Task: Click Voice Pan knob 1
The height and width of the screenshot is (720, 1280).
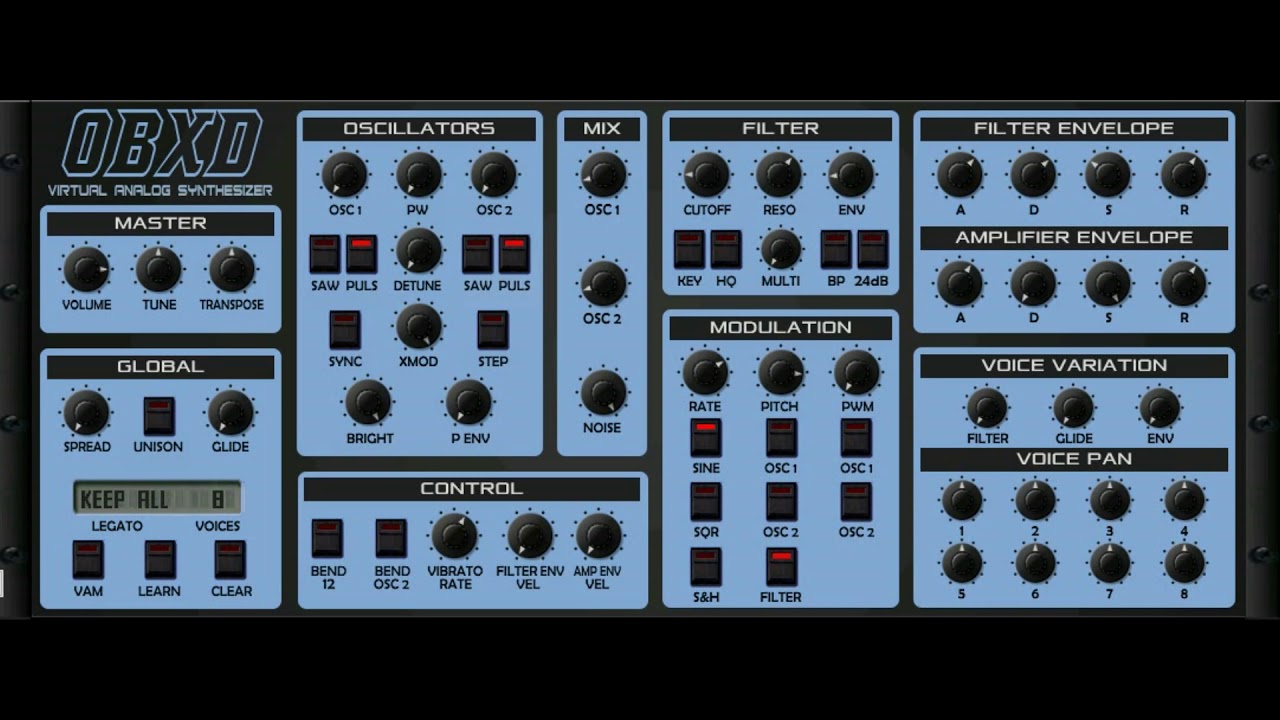Action: (961, 500)
